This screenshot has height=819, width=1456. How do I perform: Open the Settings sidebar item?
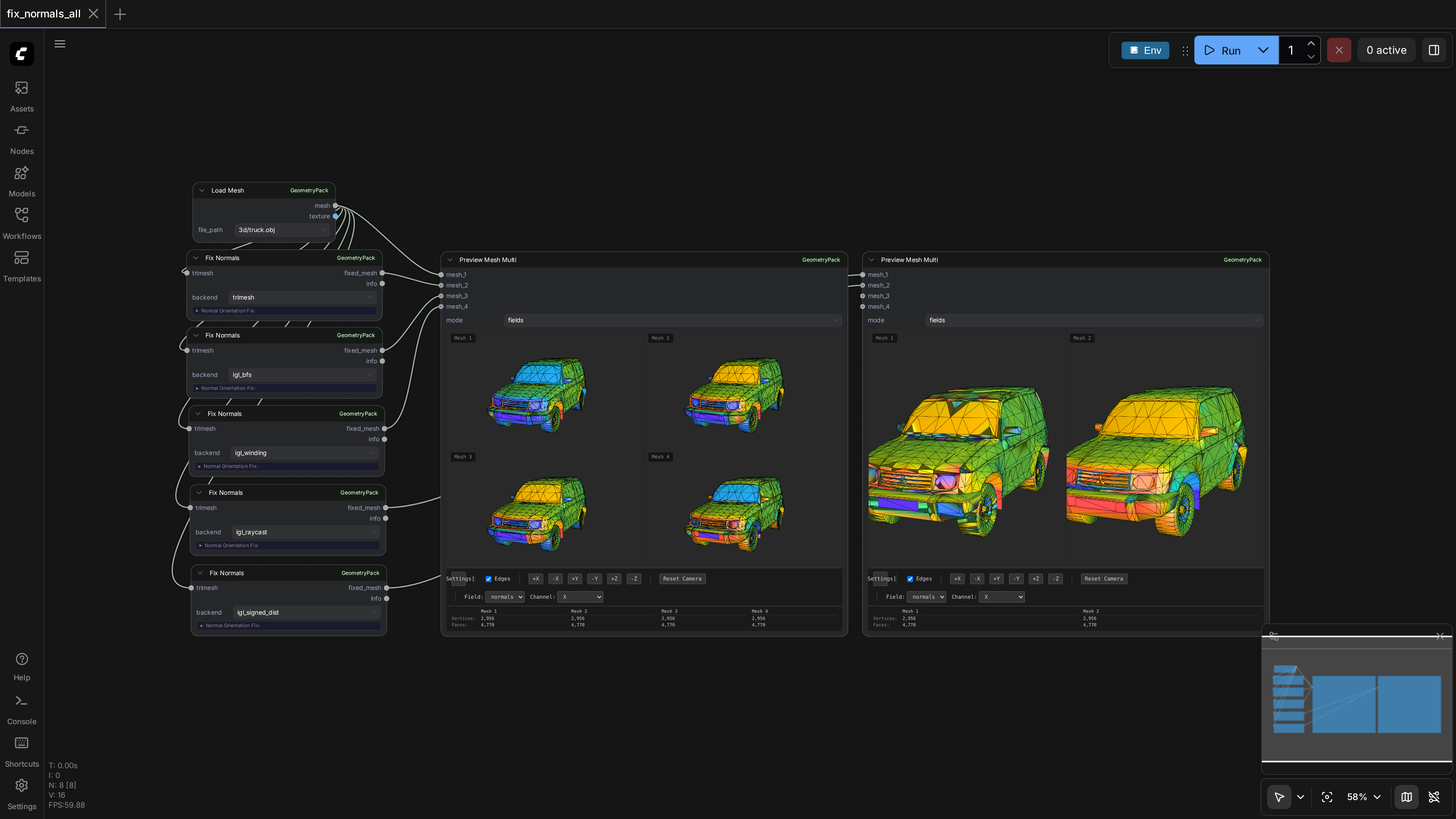click(x=22, y=794)
